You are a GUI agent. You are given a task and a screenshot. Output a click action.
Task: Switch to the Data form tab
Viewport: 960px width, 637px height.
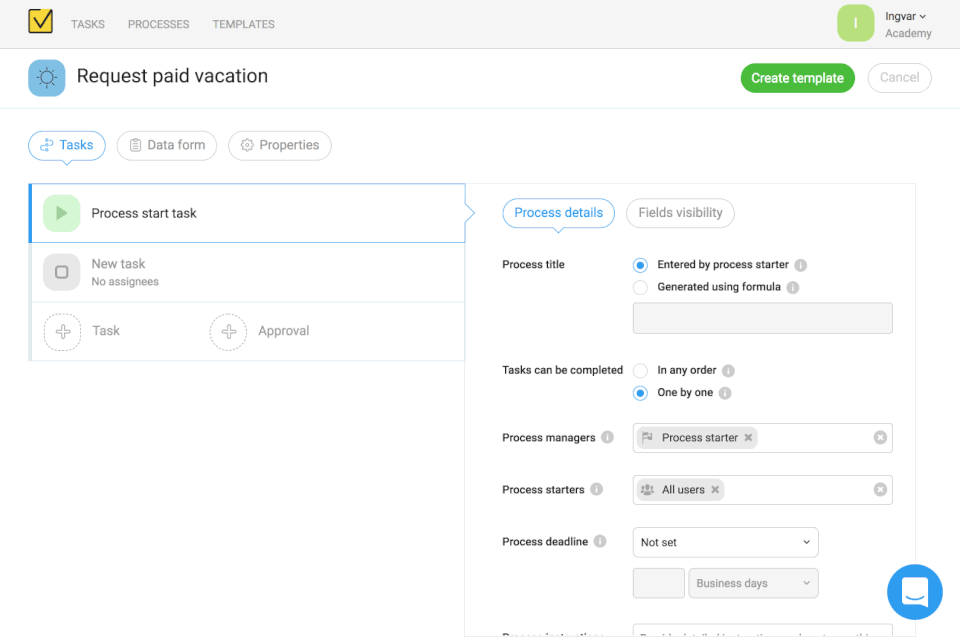[x=166, y=145]
